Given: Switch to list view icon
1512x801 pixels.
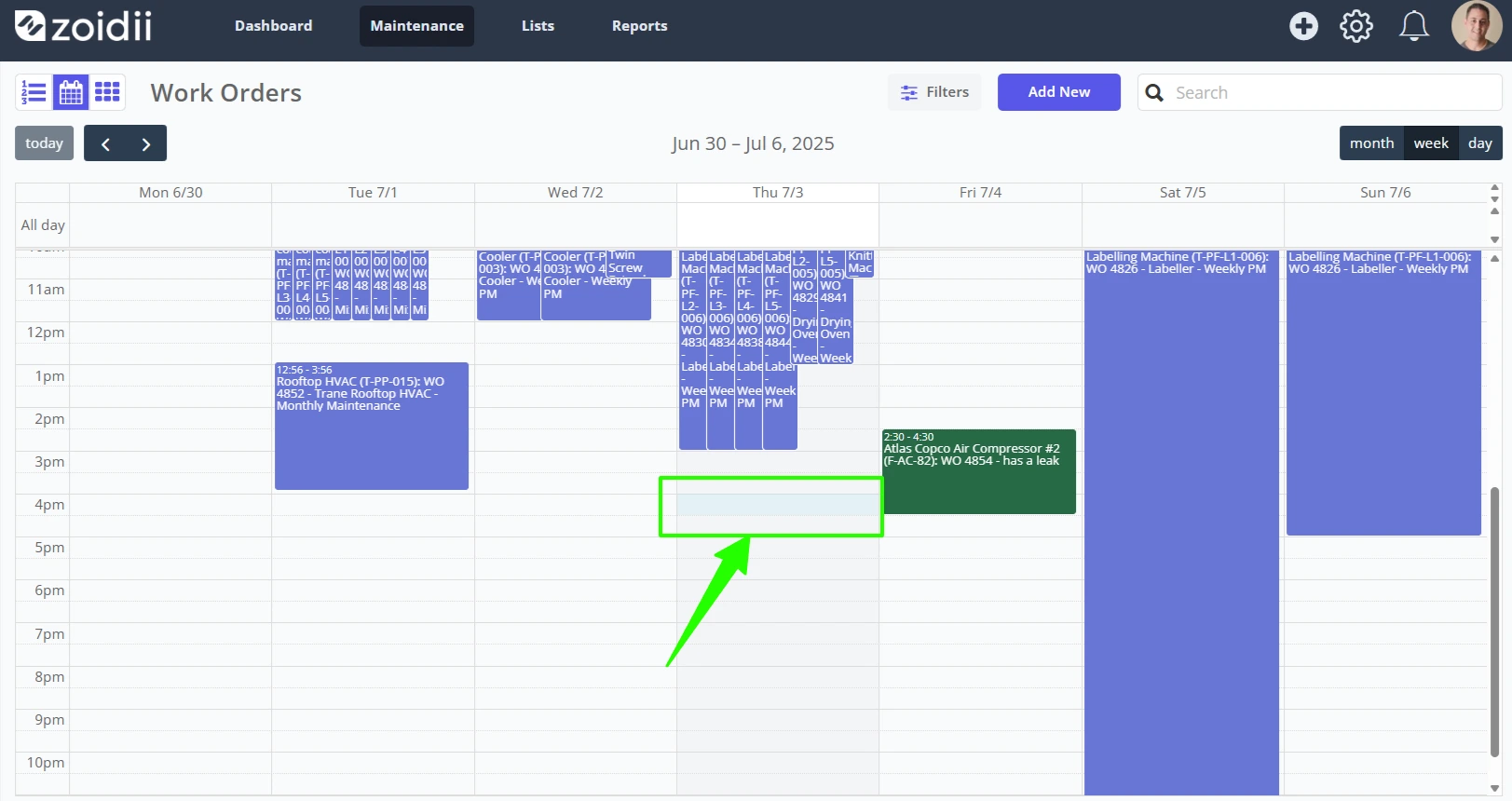Looking at the screenshot, I should pos(34,92).
